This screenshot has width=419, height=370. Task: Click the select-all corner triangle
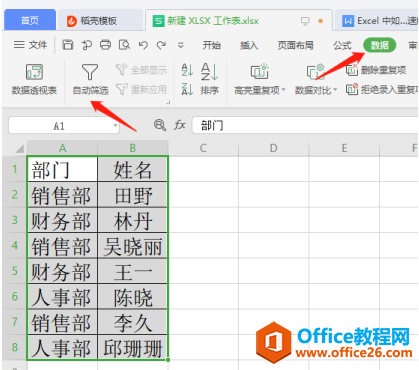(19, 148)
